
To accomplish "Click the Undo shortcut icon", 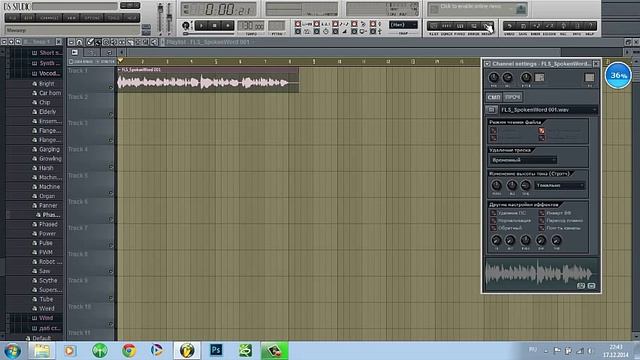I will tap(510, 26).
